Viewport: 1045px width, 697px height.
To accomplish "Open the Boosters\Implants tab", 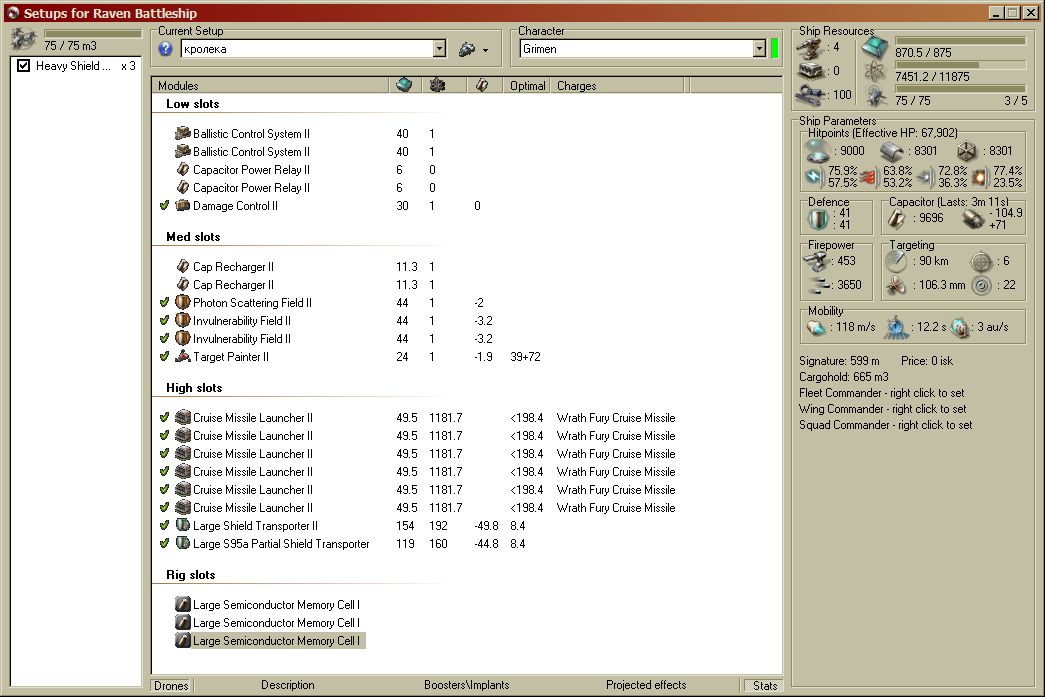I will point(467,685).
